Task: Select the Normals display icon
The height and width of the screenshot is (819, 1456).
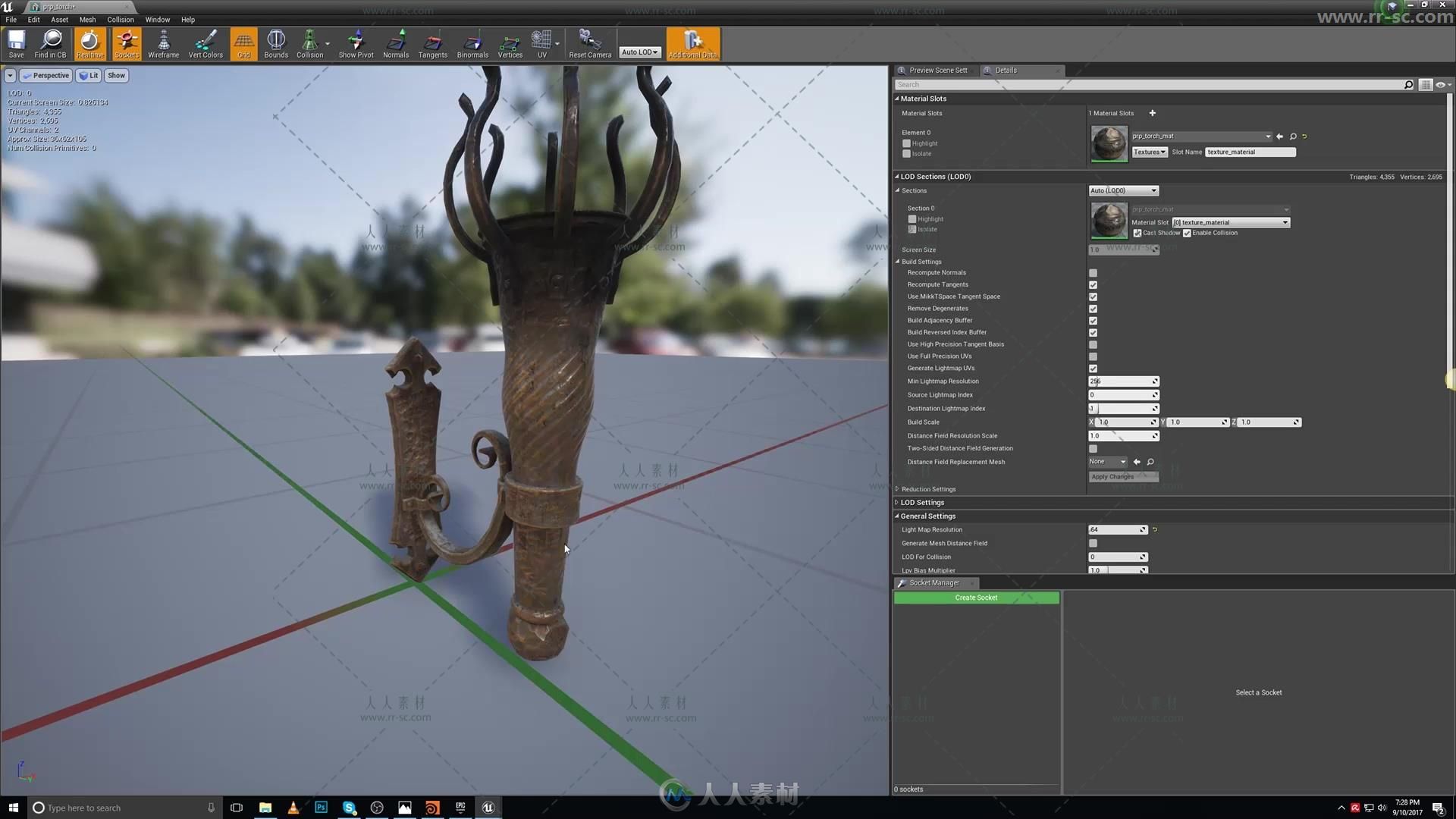Action: [x=394, y=43]
